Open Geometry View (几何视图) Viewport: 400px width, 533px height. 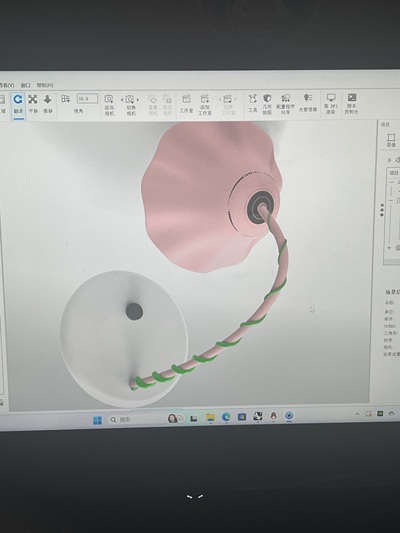(267, 104)
